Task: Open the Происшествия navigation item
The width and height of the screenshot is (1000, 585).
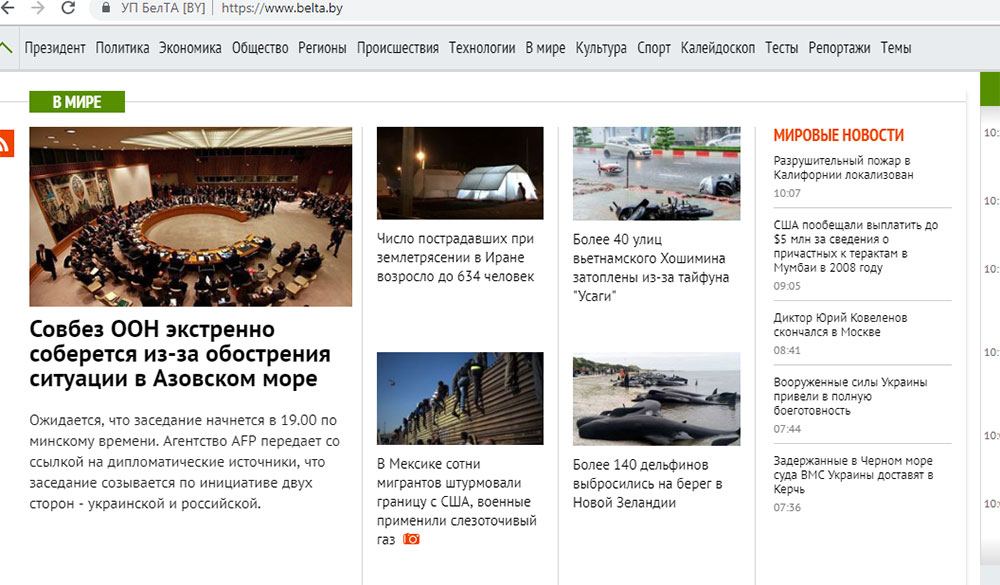Action: [397, 48]
